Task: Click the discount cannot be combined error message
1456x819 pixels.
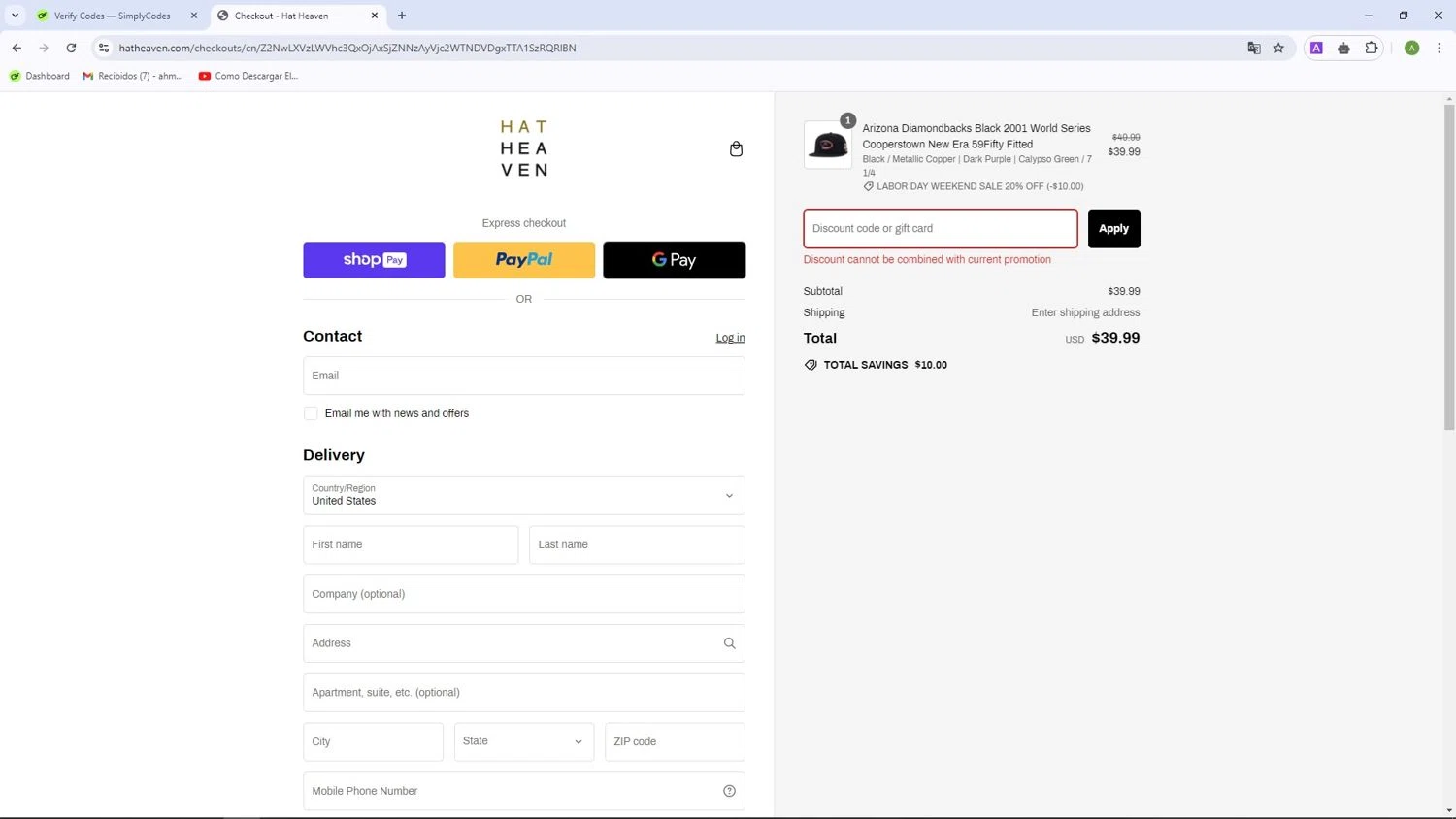Action: (927, 259)
